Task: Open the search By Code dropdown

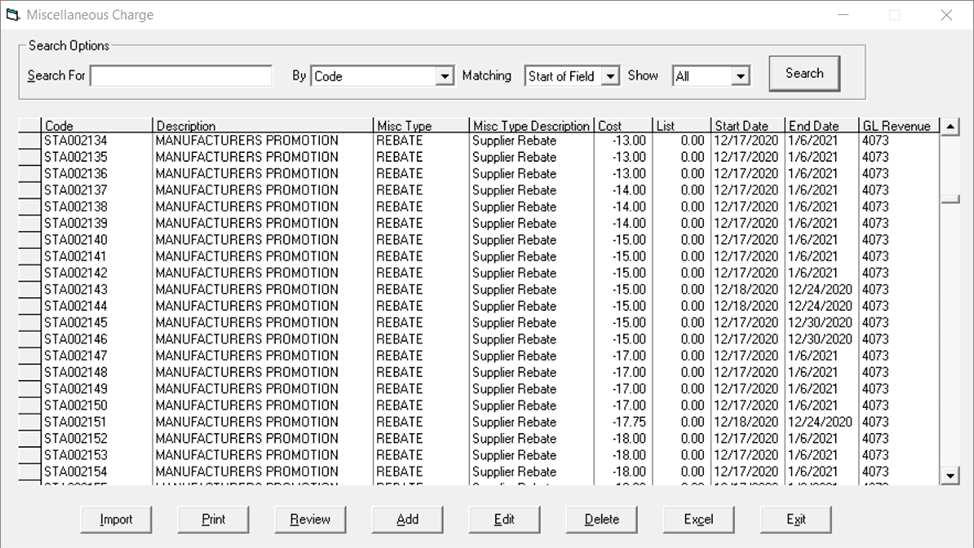Action: click(444, 77)
